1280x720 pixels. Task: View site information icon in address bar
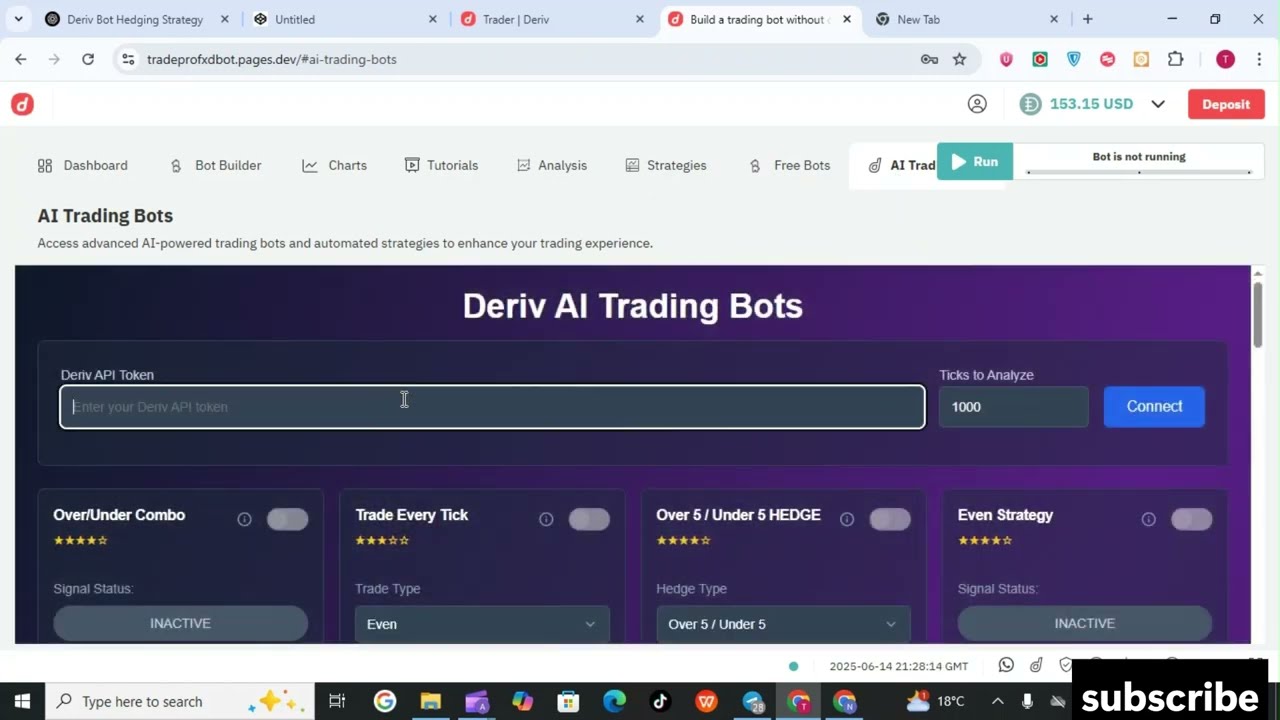128,59
